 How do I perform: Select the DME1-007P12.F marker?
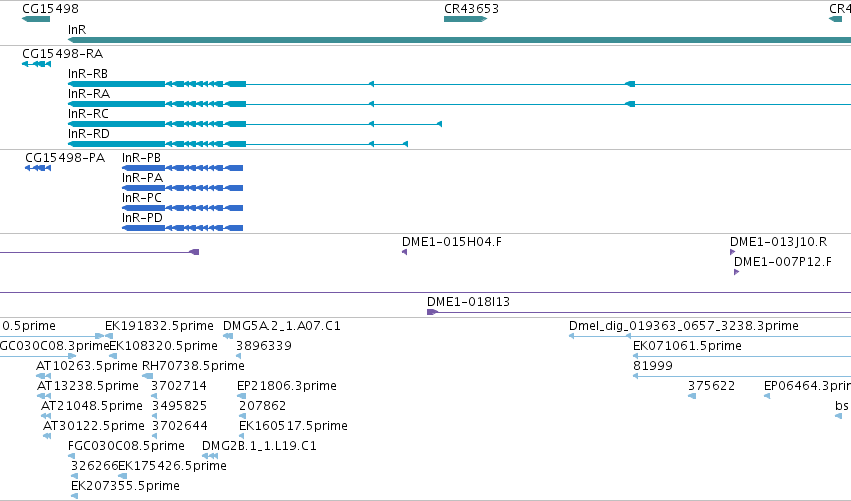tap(736, 272)
